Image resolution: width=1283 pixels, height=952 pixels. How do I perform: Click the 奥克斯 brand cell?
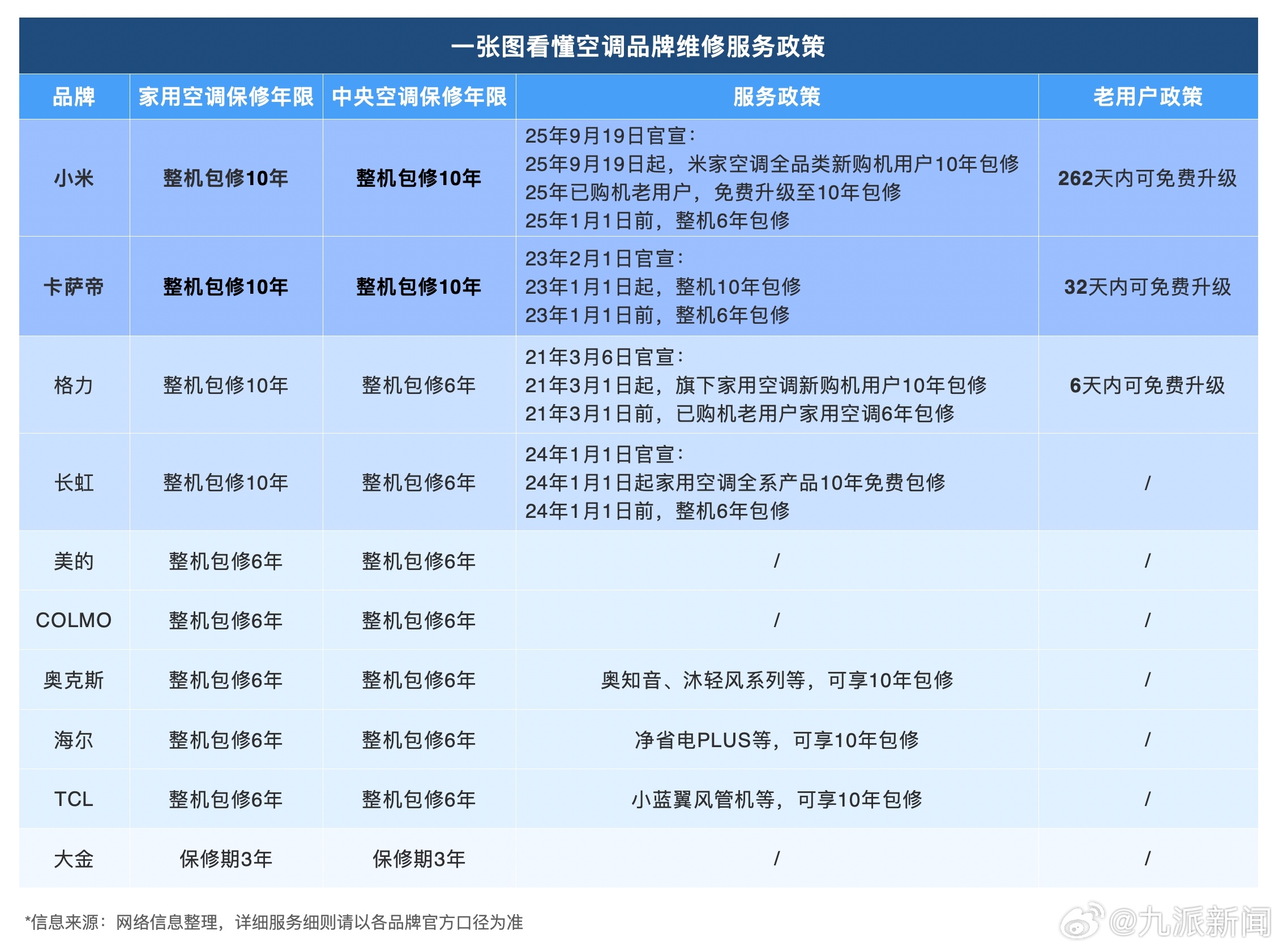[x=74, y=680]
